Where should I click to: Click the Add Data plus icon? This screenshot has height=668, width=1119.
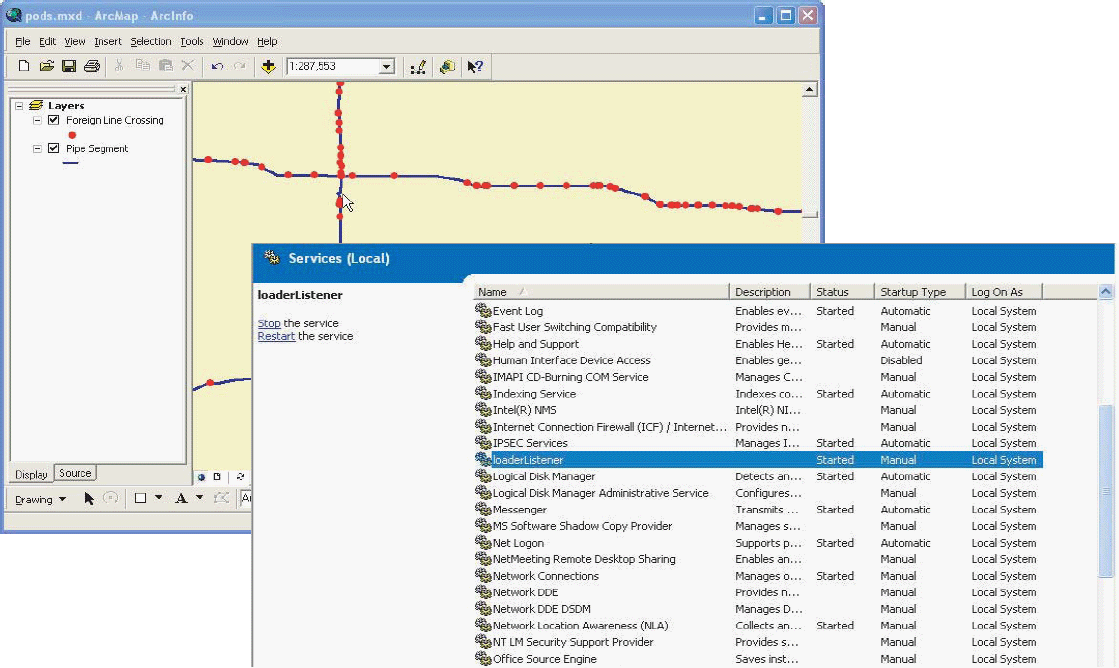[268, 66]
